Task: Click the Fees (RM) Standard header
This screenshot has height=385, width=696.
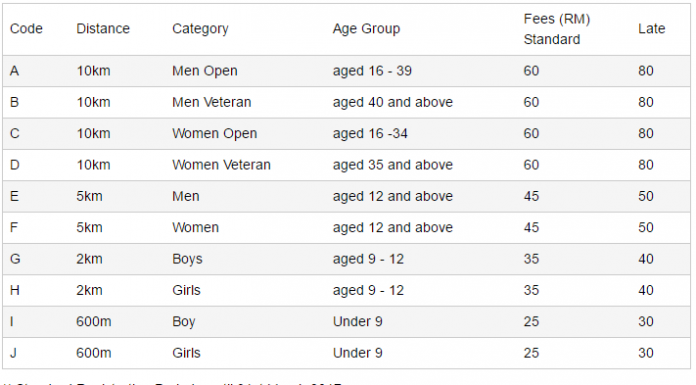Action: pyautogui.click(x=557, y=29)
